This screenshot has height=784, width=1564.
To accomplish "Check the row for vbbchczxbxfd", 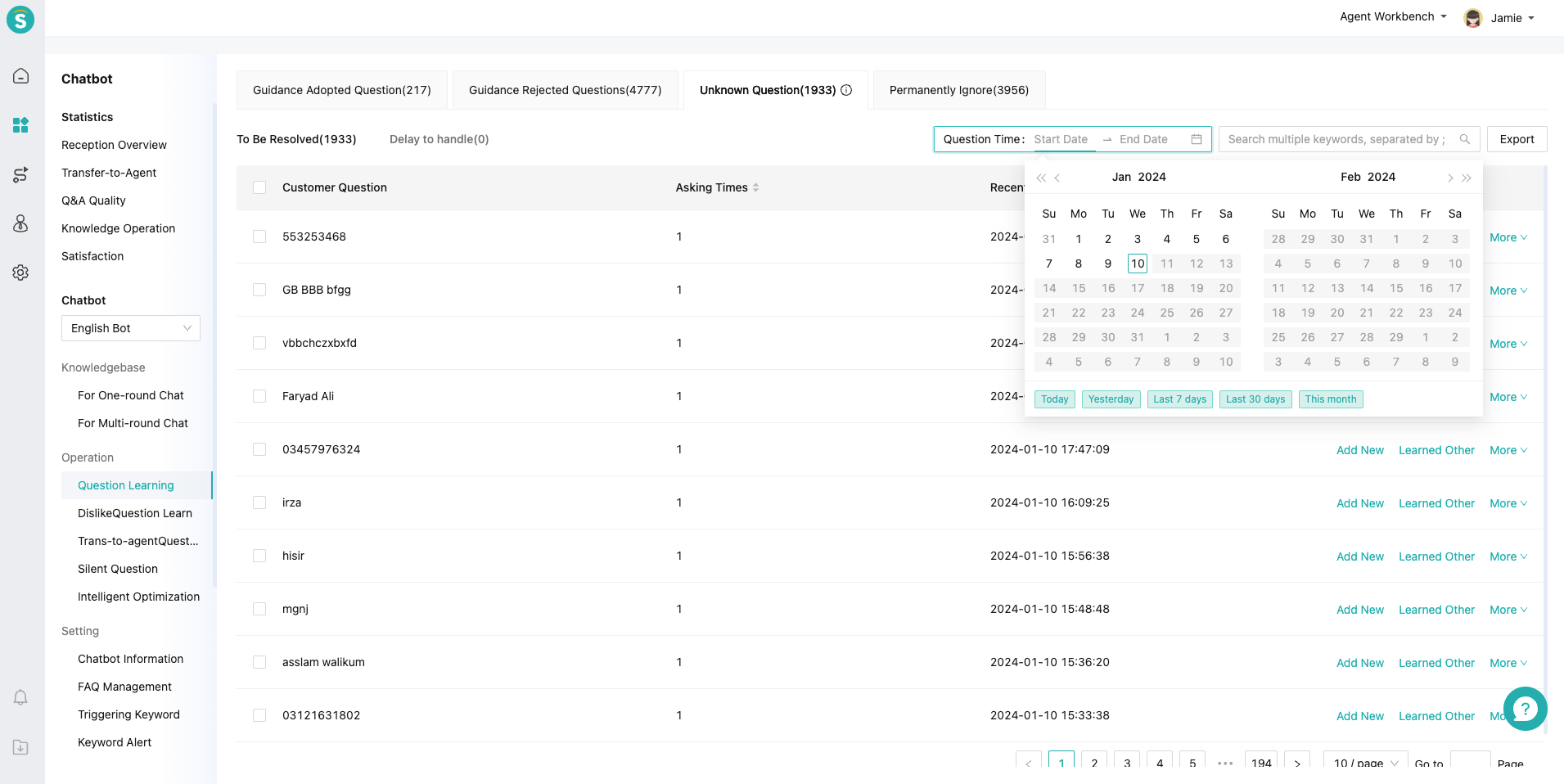I will click(x=259, y=343).
